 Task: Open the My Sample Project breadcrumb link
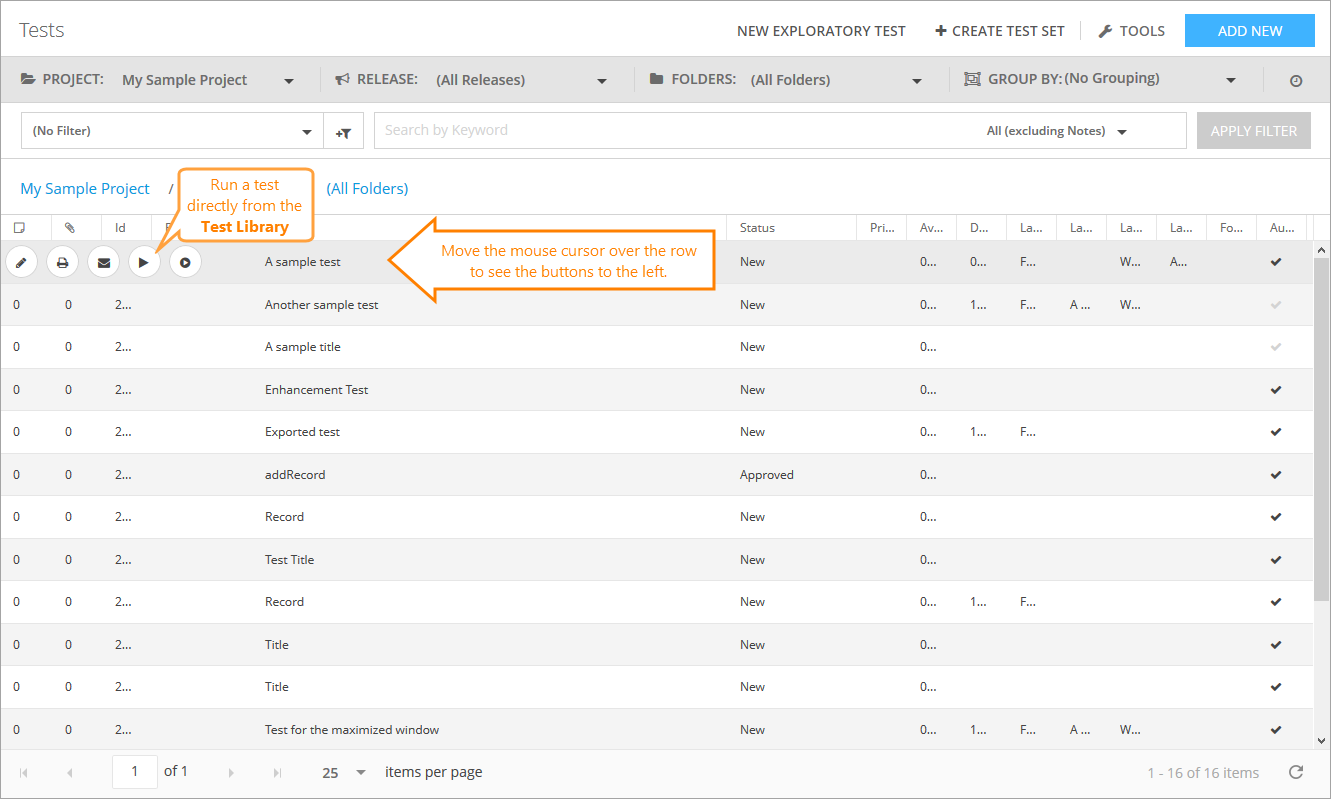(x=85, y=189)
